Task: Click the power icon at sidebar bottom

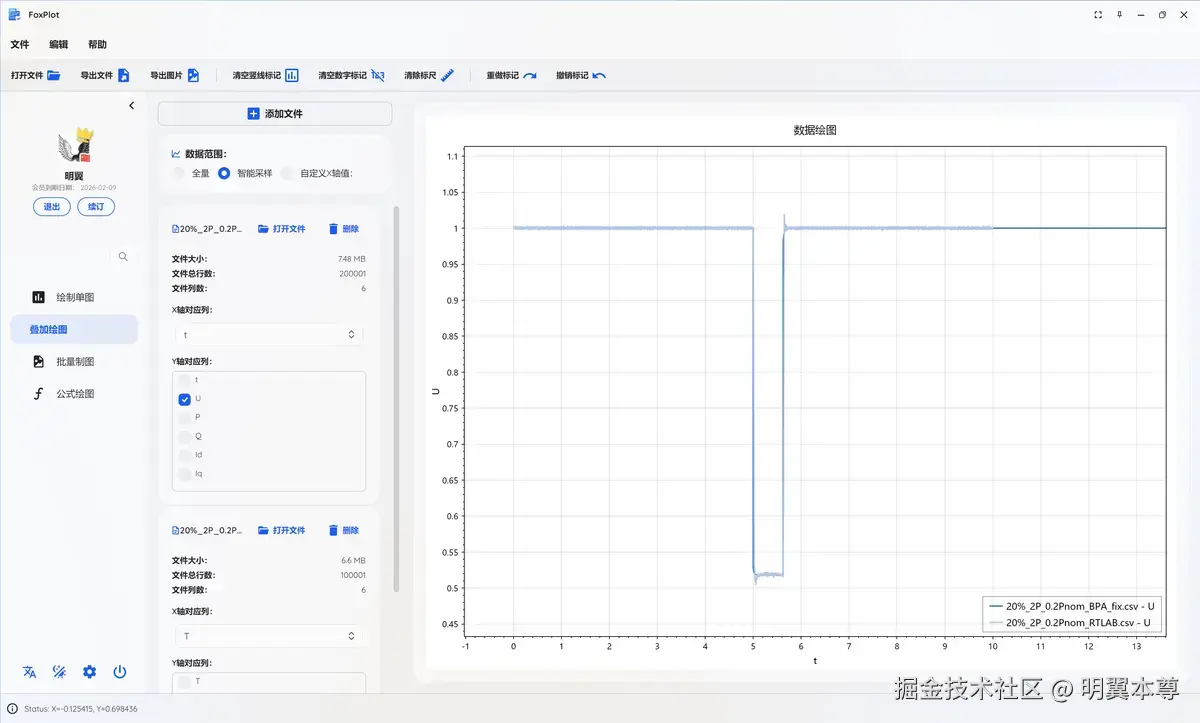Action: (120, 672)
